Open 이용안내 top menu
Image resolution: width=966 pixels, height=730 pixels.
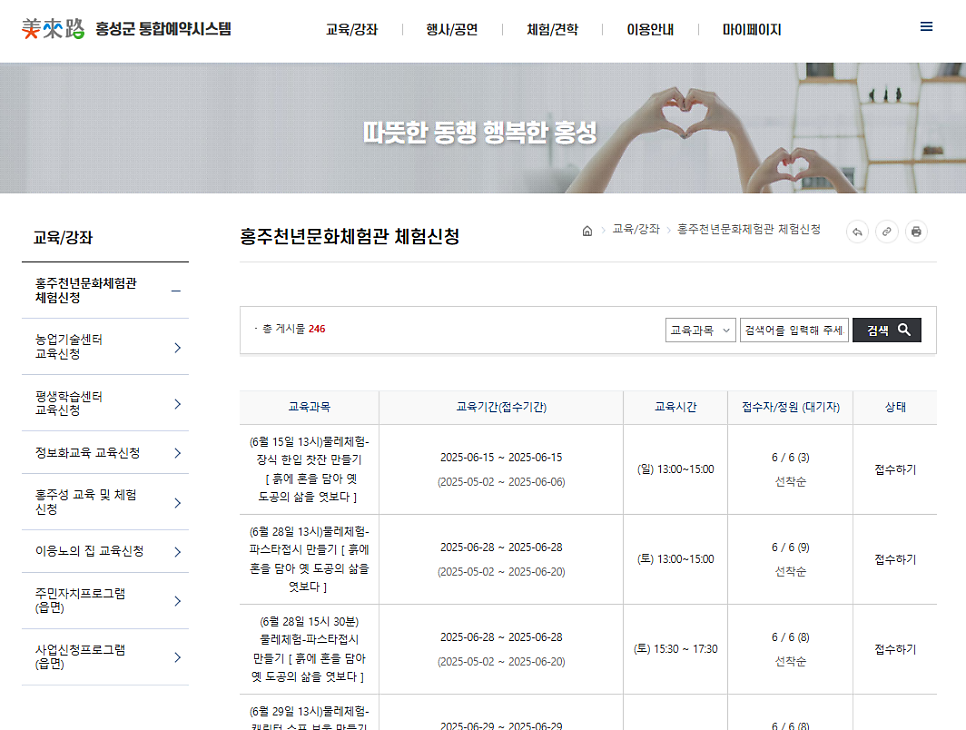651,30
